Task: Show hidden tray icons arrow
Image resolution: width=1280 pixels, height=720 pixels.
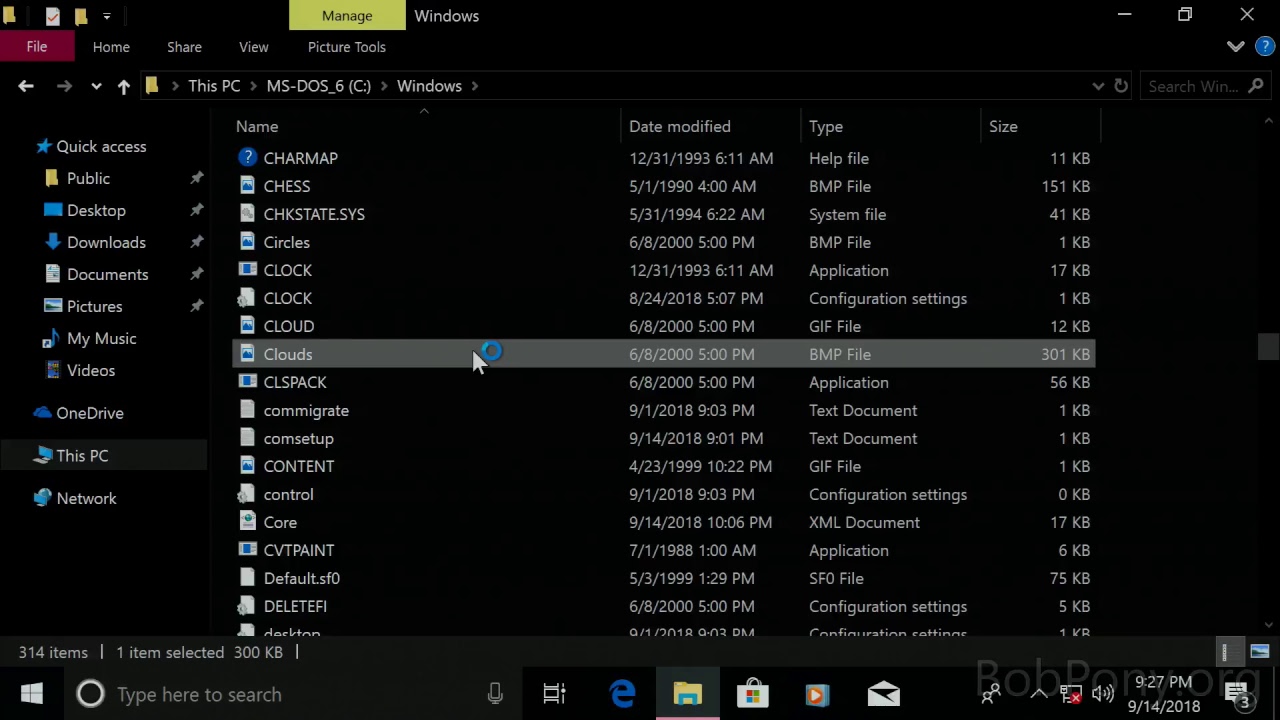Action: click(x=1039, y=694)
